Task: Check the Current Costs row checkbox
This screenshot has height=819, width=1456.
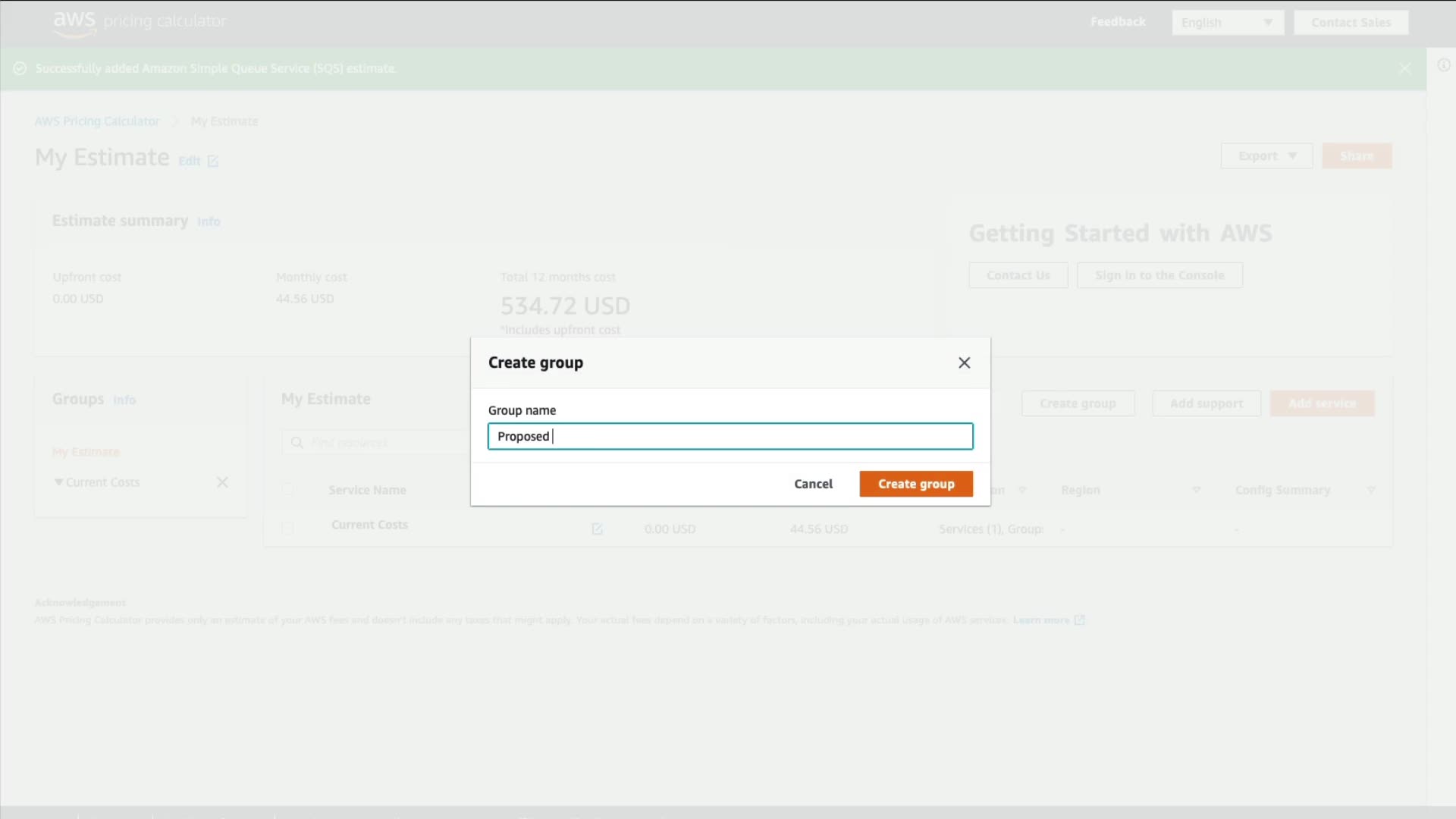Action: (287, 528)
